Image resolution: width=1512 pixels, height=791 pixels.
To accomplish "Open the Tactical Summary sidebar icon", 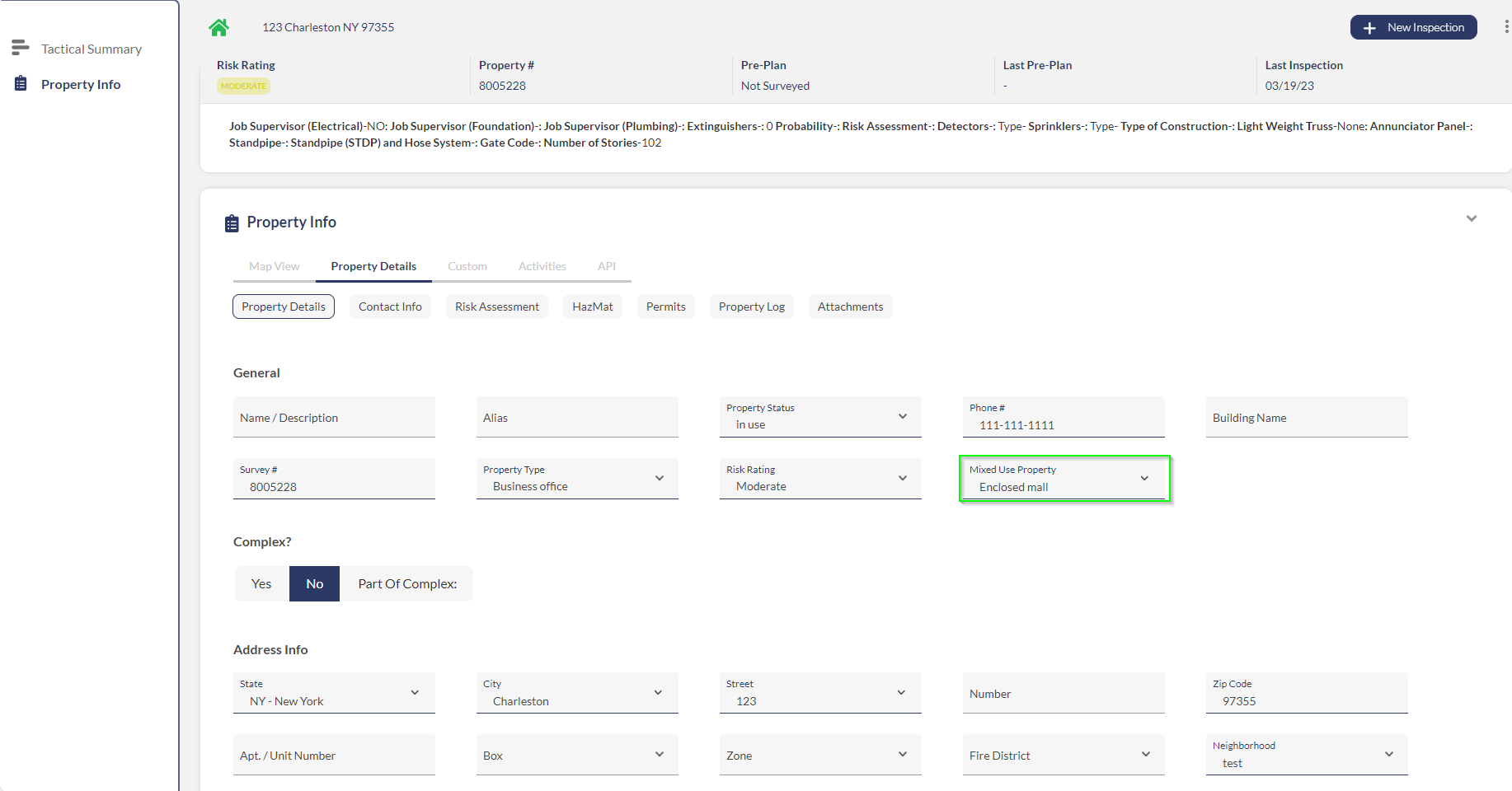I will click(21, 49).
